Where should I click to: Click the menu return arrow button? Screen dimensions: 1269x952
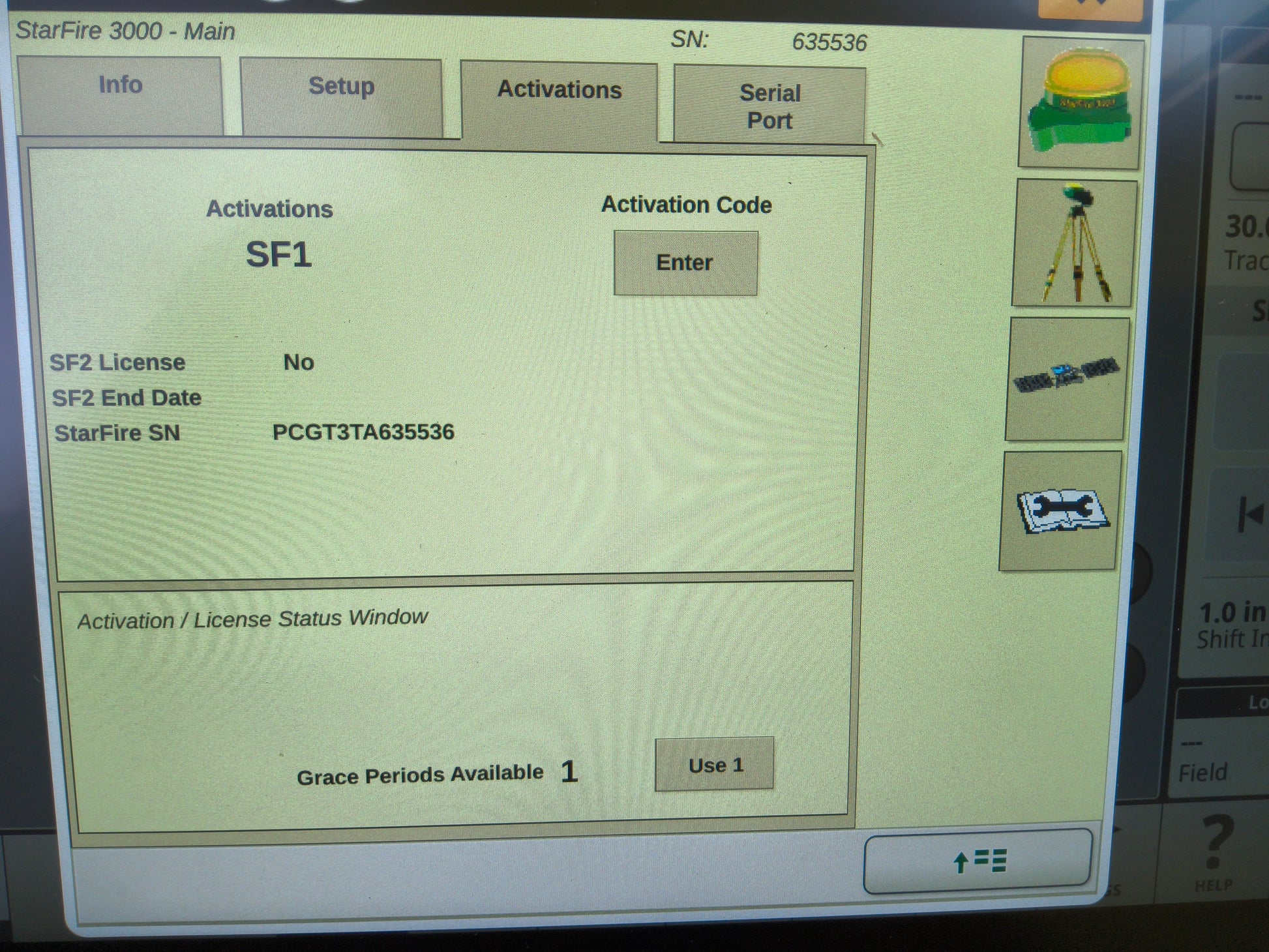pos(978,861)
